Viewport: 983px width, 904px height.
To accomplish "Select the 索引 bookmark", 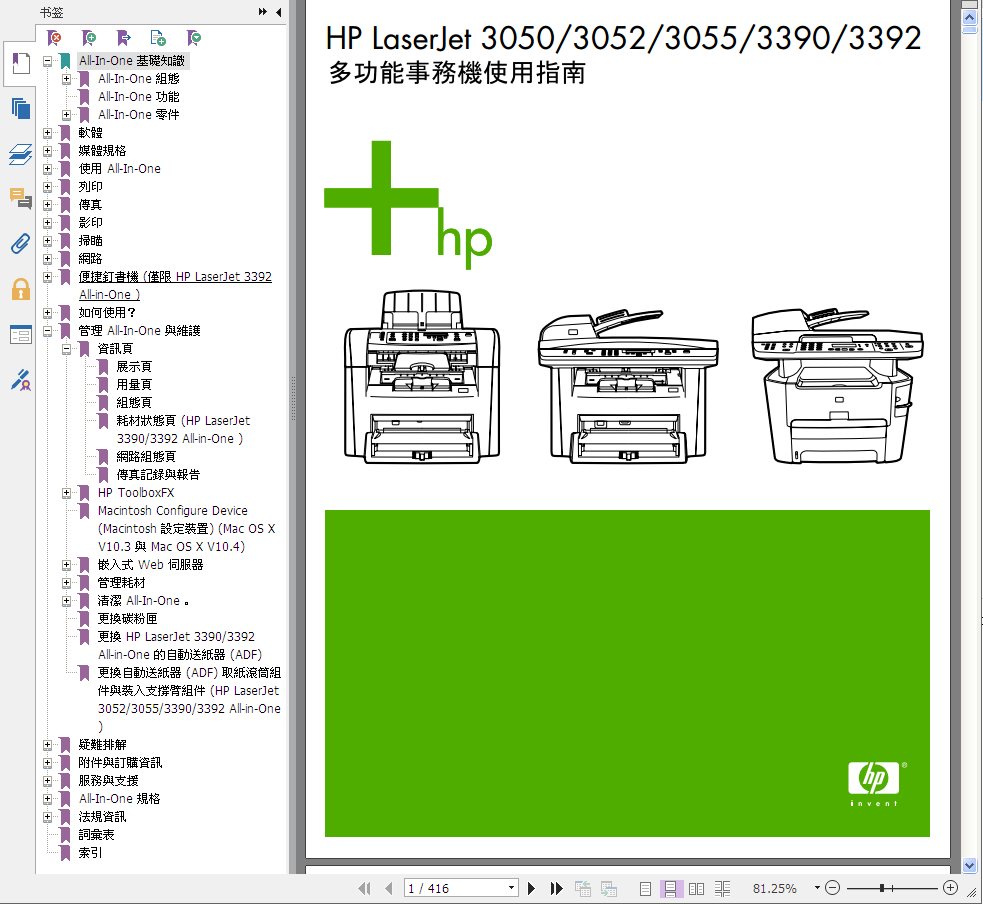I will 90,853.
